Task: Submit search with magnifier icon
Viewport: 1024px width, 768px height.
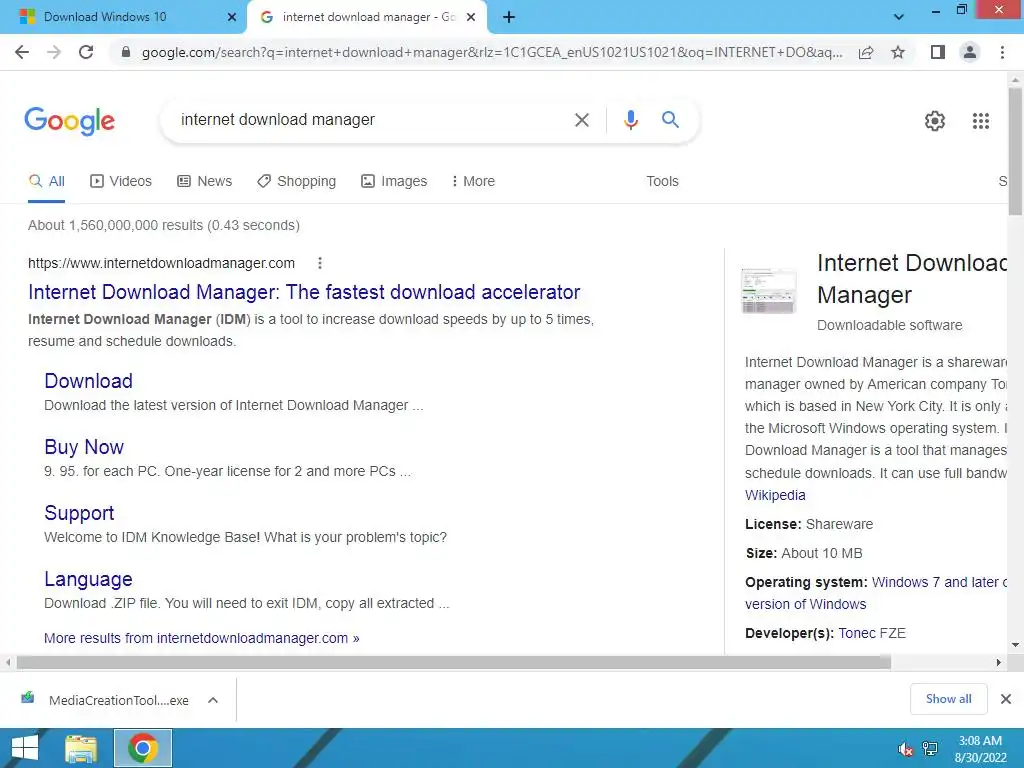Action: 670,120
